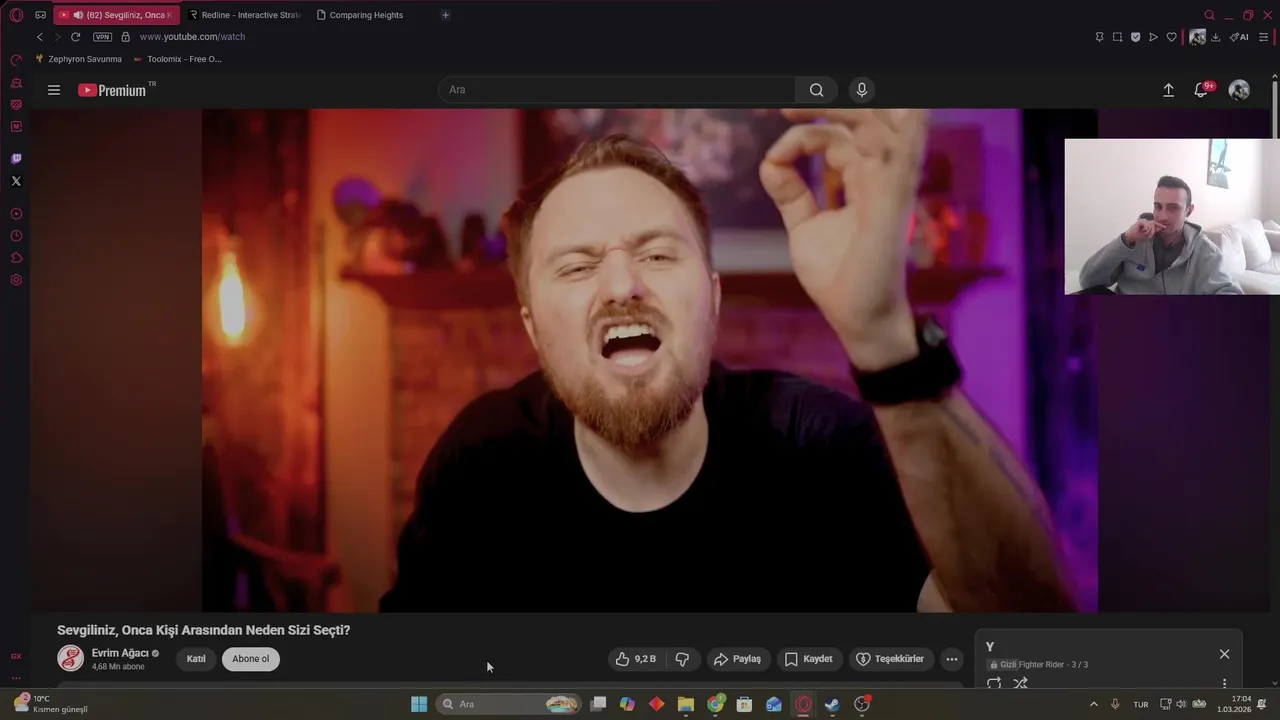Open X (Twitter) in the Opera sidebar
This screenshot has width=1280, height=720.
[x=16, y=181]
